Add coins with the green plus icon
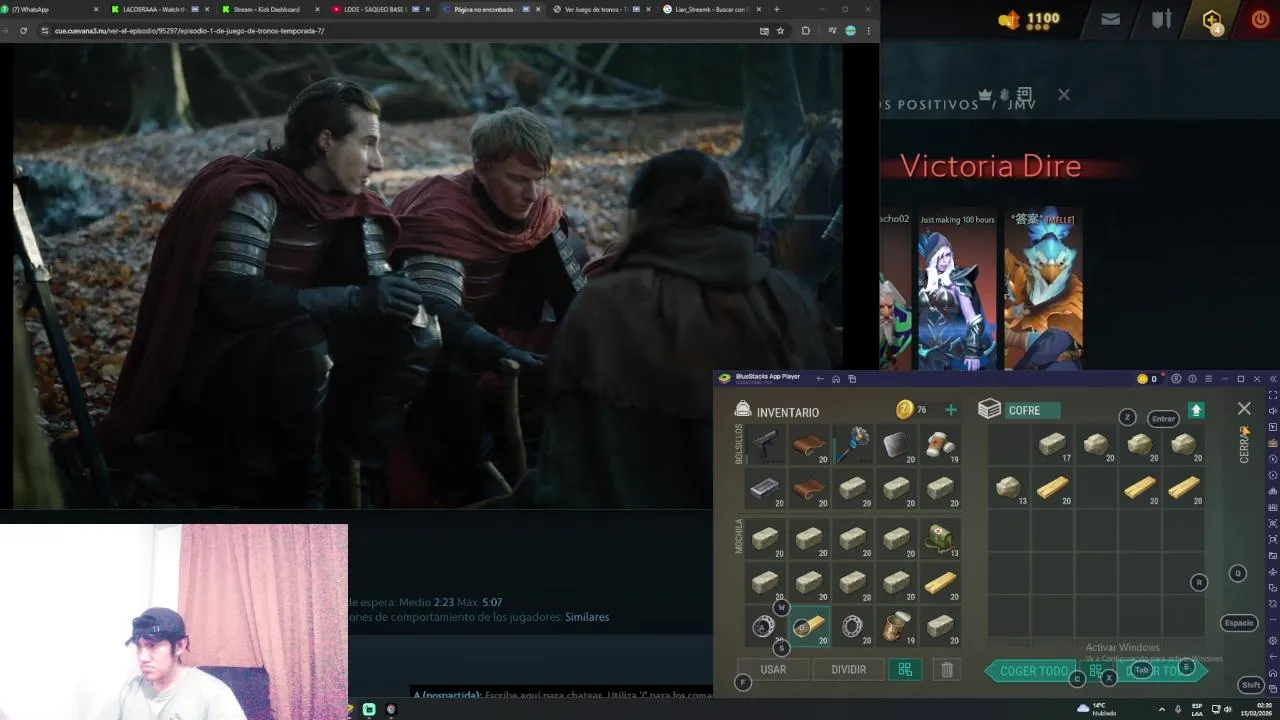This screenshot has width=1280, height=720. tap(951, 410)
